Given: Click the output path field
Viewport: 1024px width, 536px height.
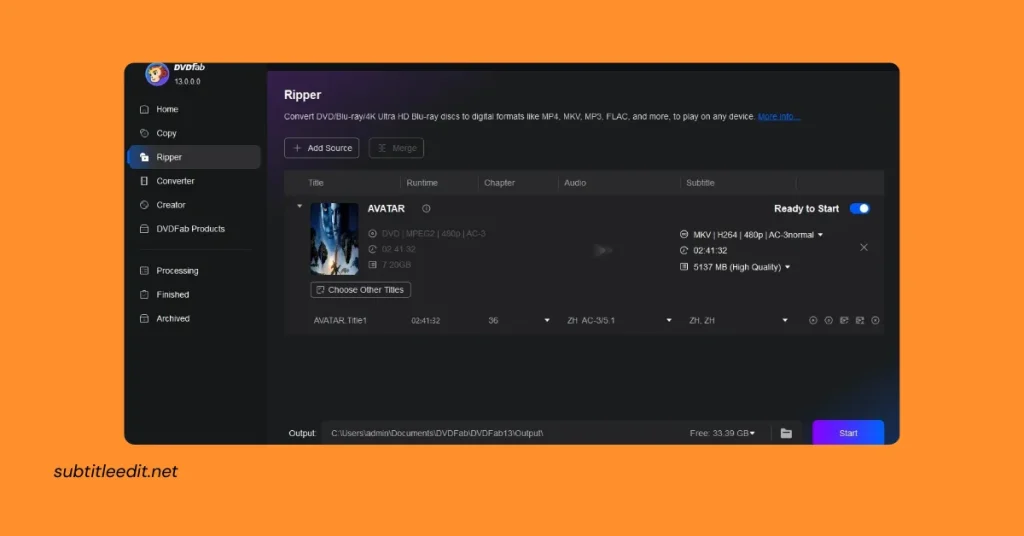Looking at the screenshot, I should pyautogui.click(x=503, y=433).
